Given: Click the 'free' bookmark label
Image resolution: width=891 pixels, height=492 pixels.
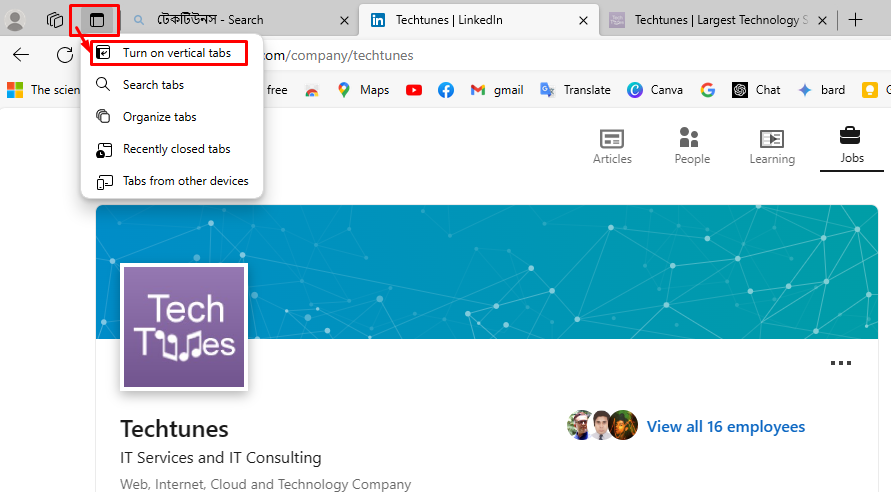Looking at the screenshot, I should [277, 90].
